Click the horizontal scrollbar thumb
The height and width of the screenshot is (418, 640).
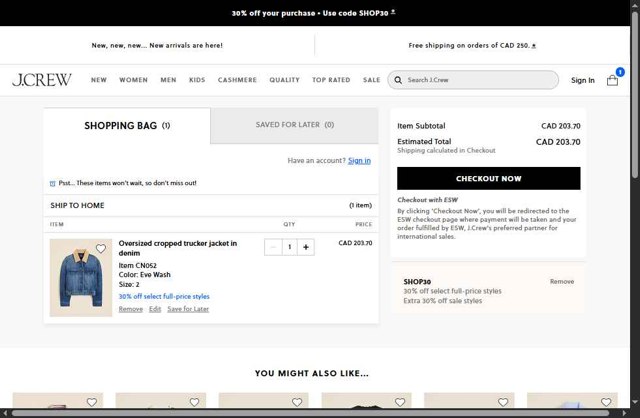pos(310,414)
